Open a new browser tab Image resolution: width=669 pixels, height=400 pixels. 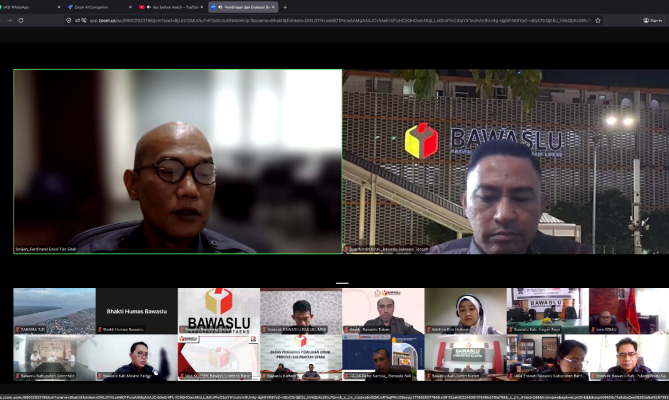click(x=285, y=7)
